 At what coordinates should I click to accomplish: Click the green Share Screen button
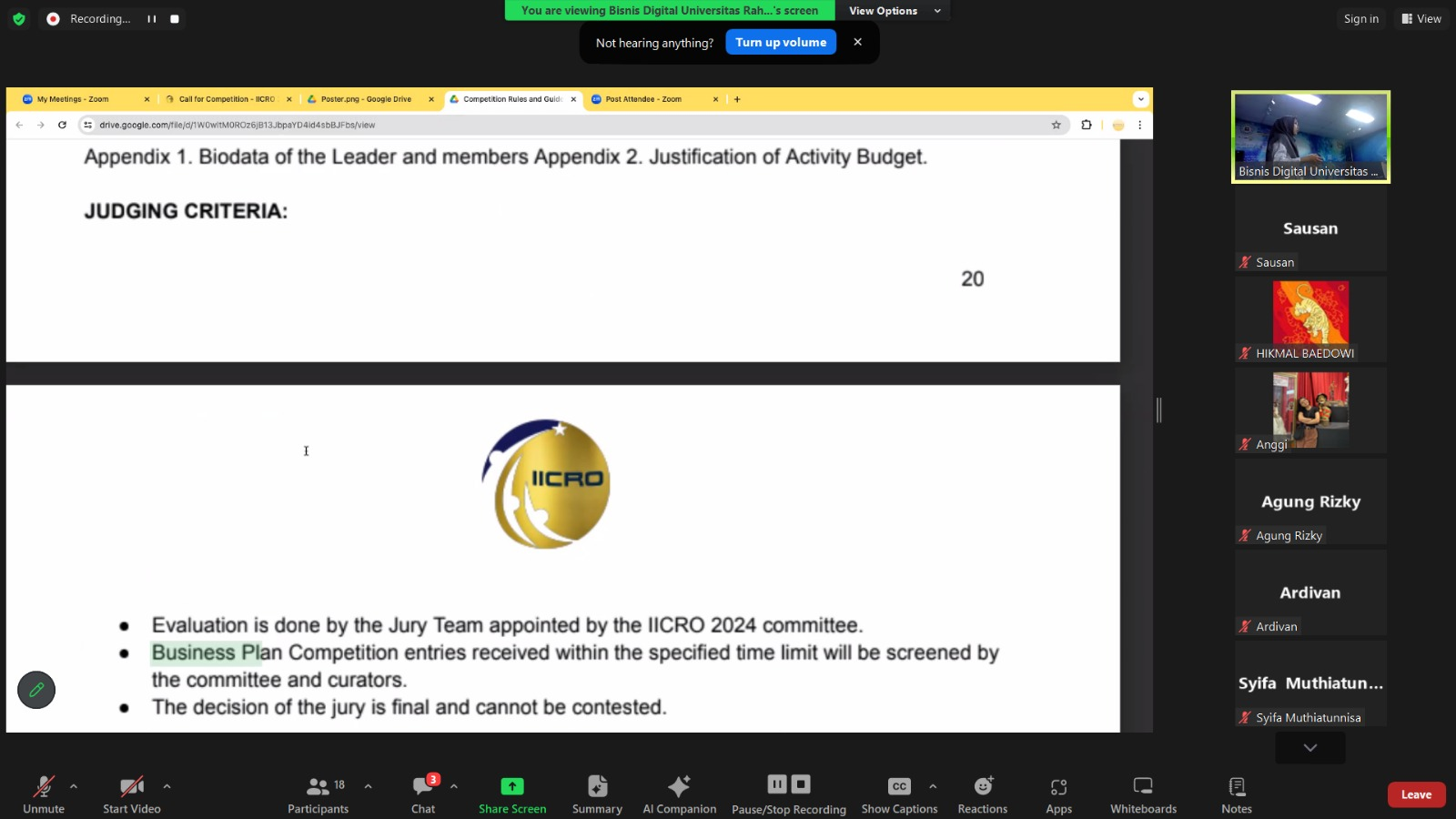click(x=512, y=794)
